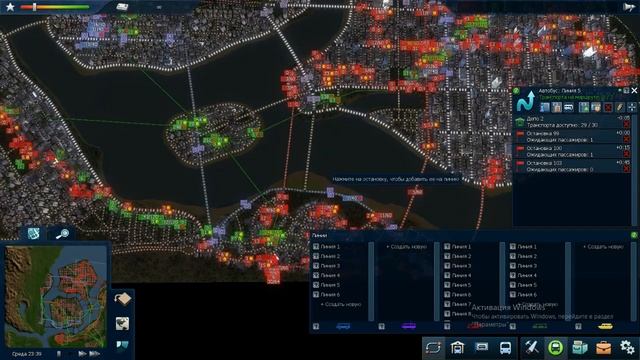Open the settings gears icon
640x360 pixels.
627,347
